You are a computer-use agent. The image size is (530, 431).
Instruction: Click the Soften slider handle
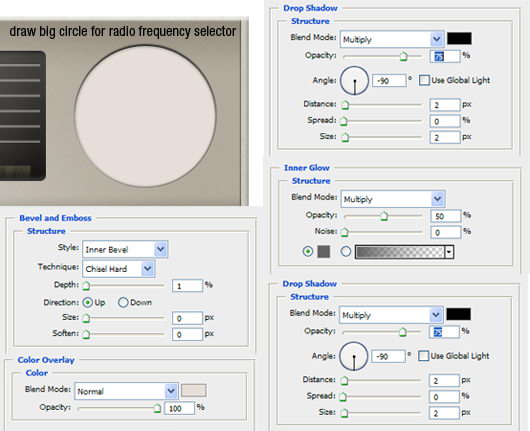86,334
